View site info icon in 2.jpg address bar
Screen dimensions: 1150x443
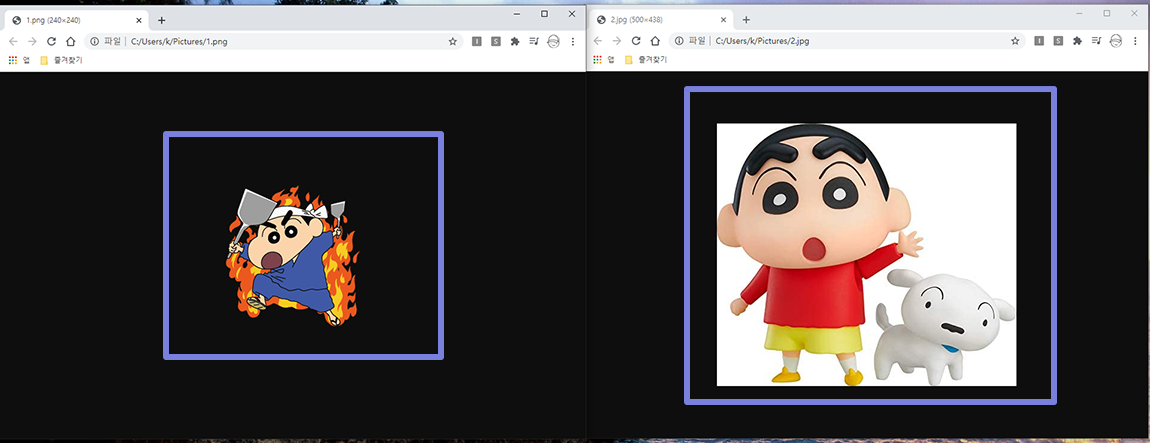pos(678,41)
